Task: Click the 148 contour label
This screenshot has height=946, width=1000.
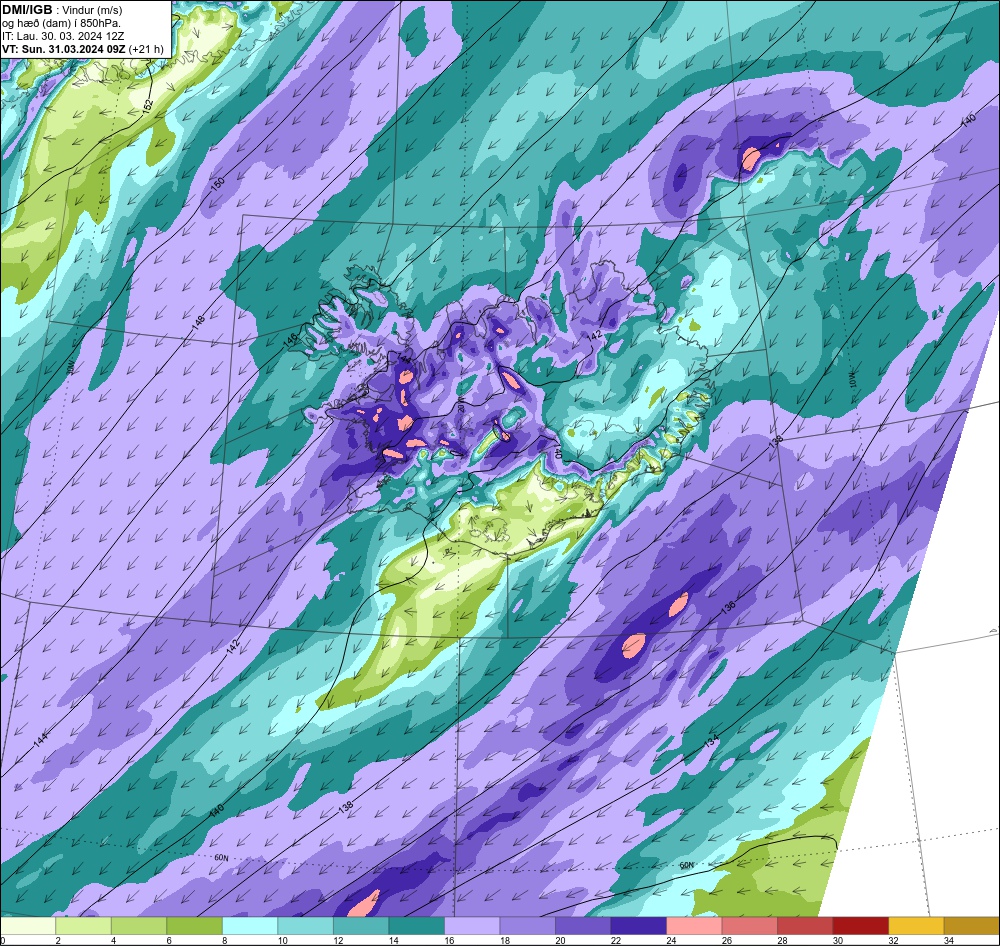Action: (198, 322)
